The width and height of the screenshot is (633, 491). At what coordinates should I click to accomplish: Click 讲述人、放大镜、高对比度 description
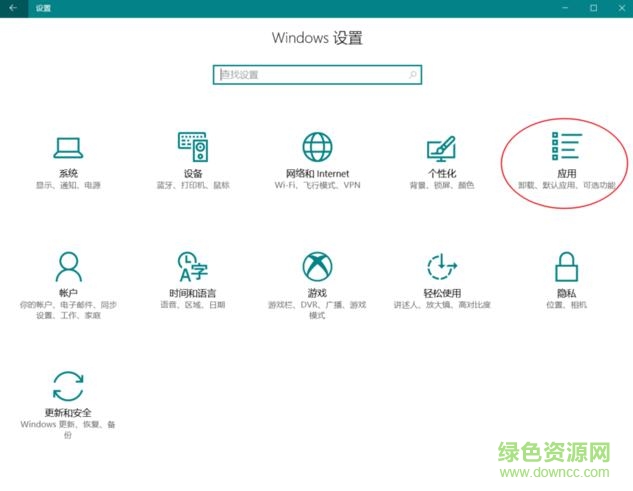tap(442, 305)
